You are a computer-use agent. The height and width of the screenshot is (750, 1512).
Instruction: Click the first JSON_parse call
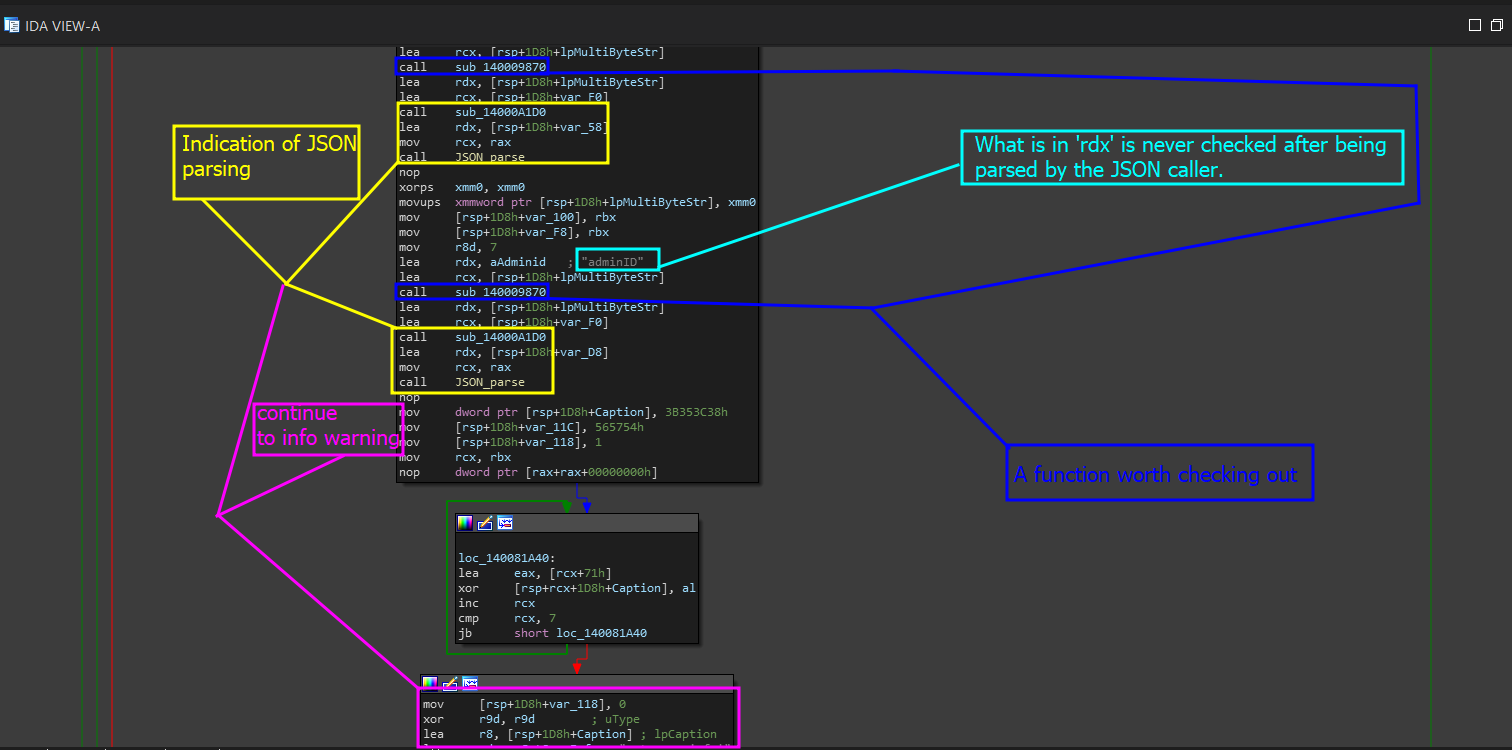(489, 157)
